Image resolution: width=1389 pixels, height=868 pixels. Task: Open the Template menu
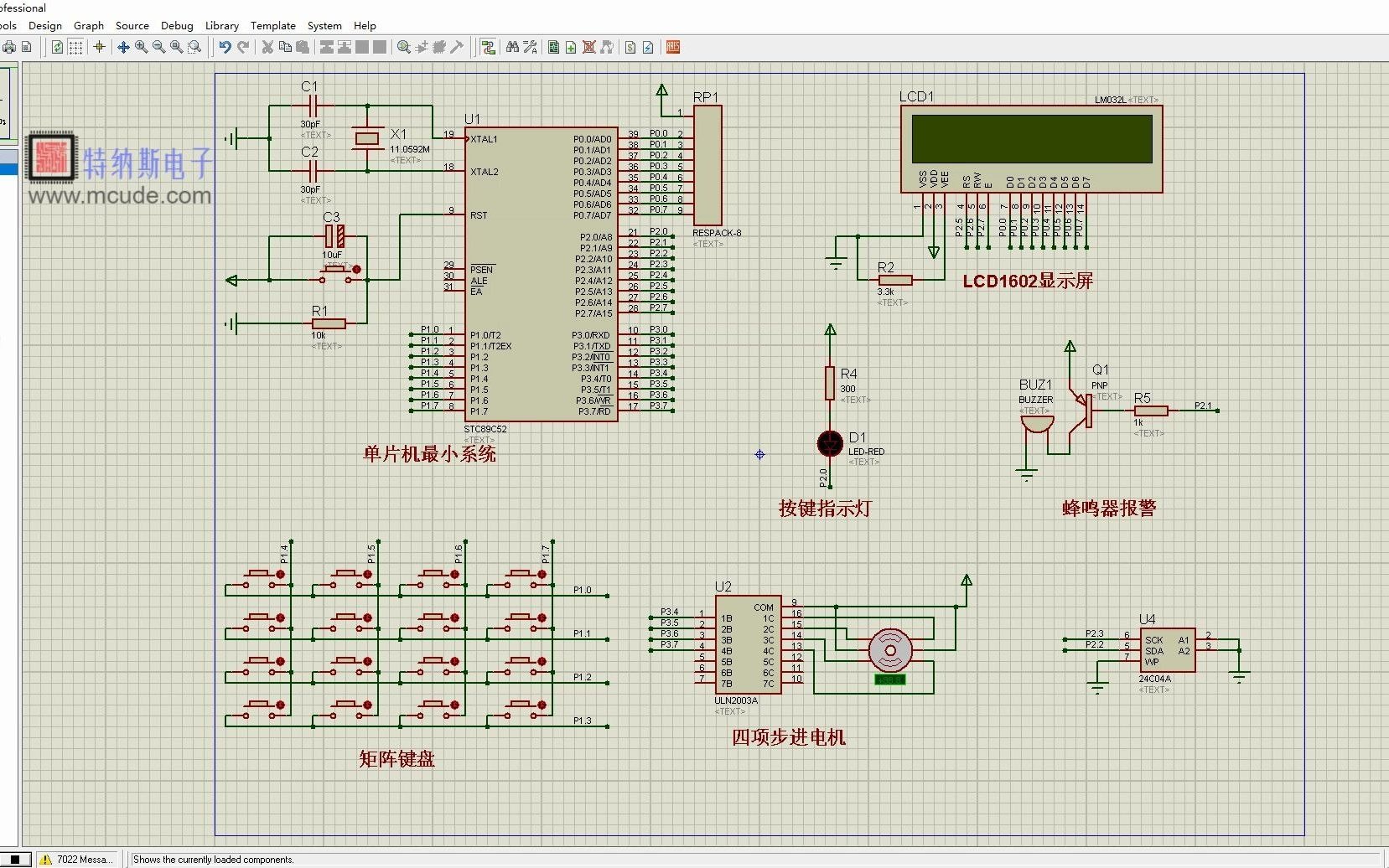273,26
